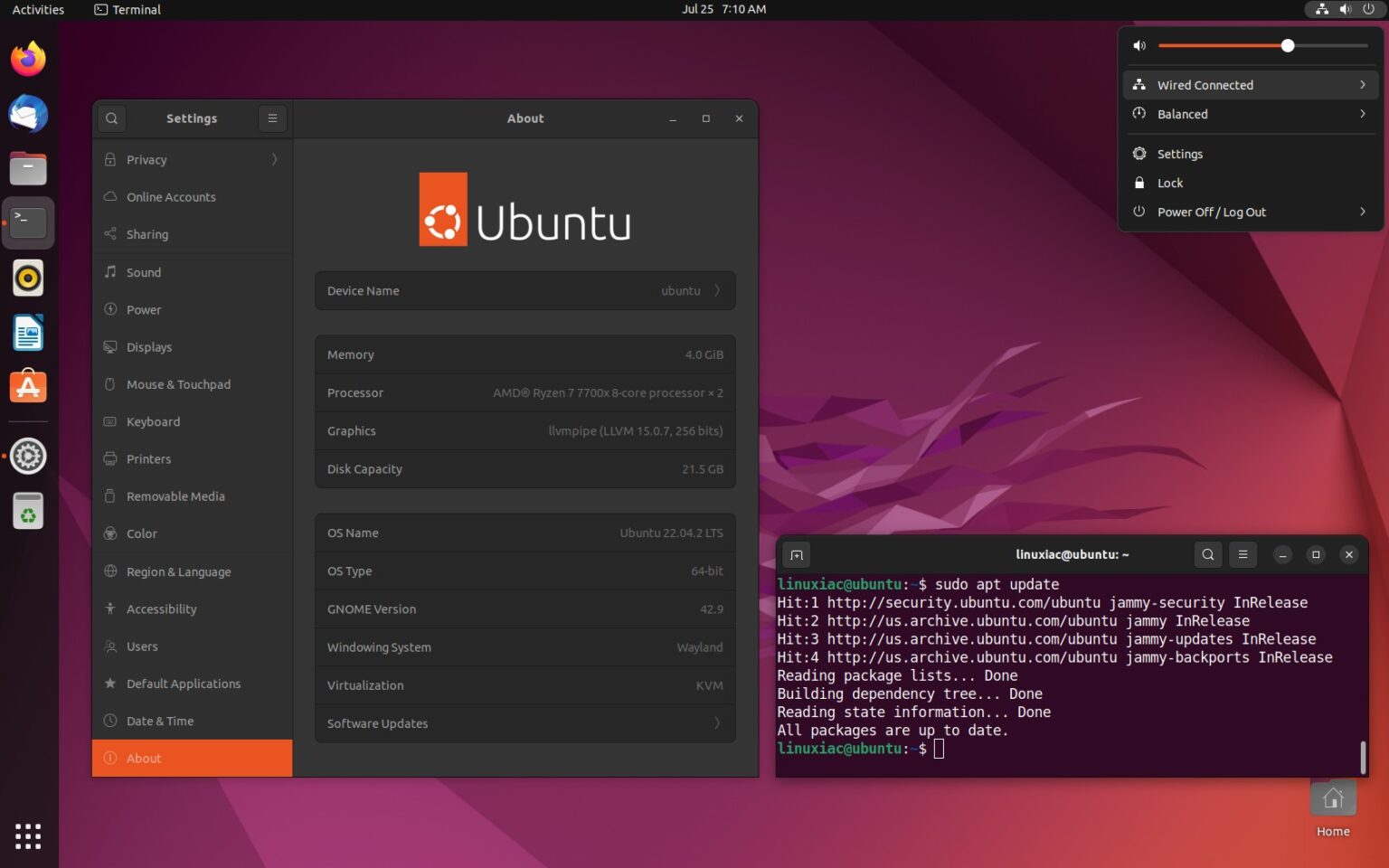This screenshot has height=868, width=1389.
Task: Switch to the Sound settings section
Action: [x=143, y=271]
